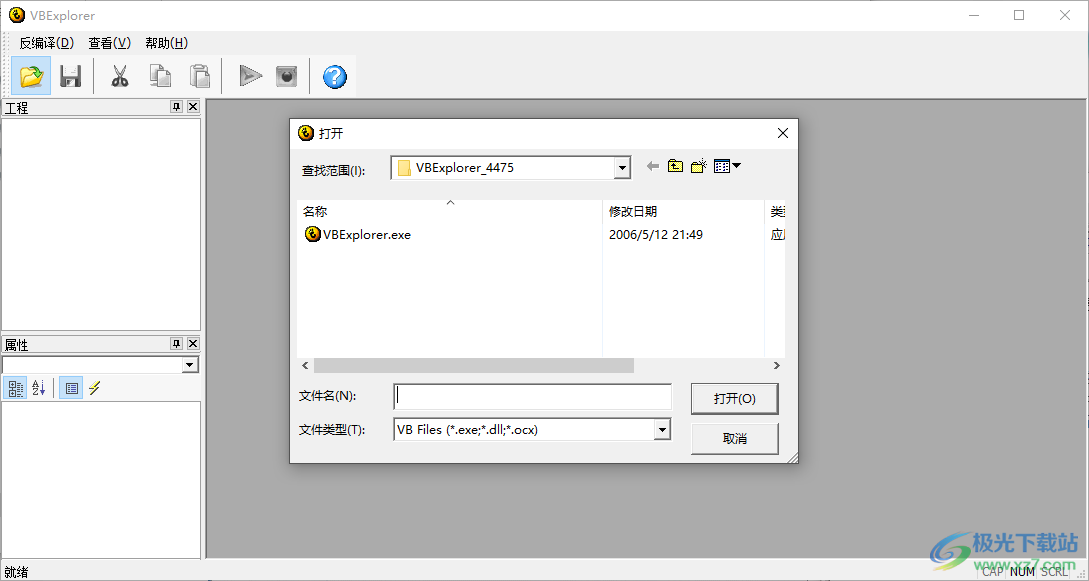
Task: Close the 工程 panel
Action: [x=193, y=107]
